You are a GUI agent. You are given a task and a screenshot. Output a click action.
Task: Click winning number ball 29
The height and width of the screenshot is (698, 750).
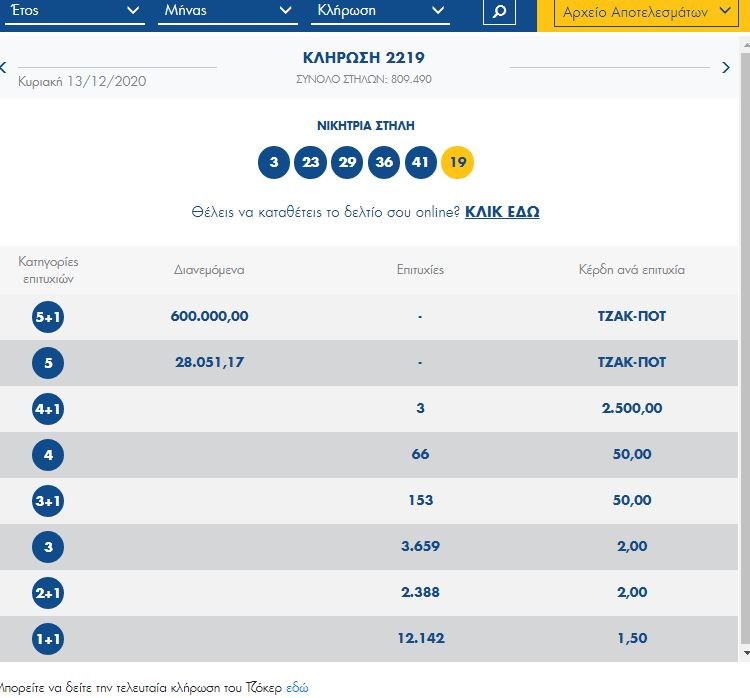tap(347, 162)
